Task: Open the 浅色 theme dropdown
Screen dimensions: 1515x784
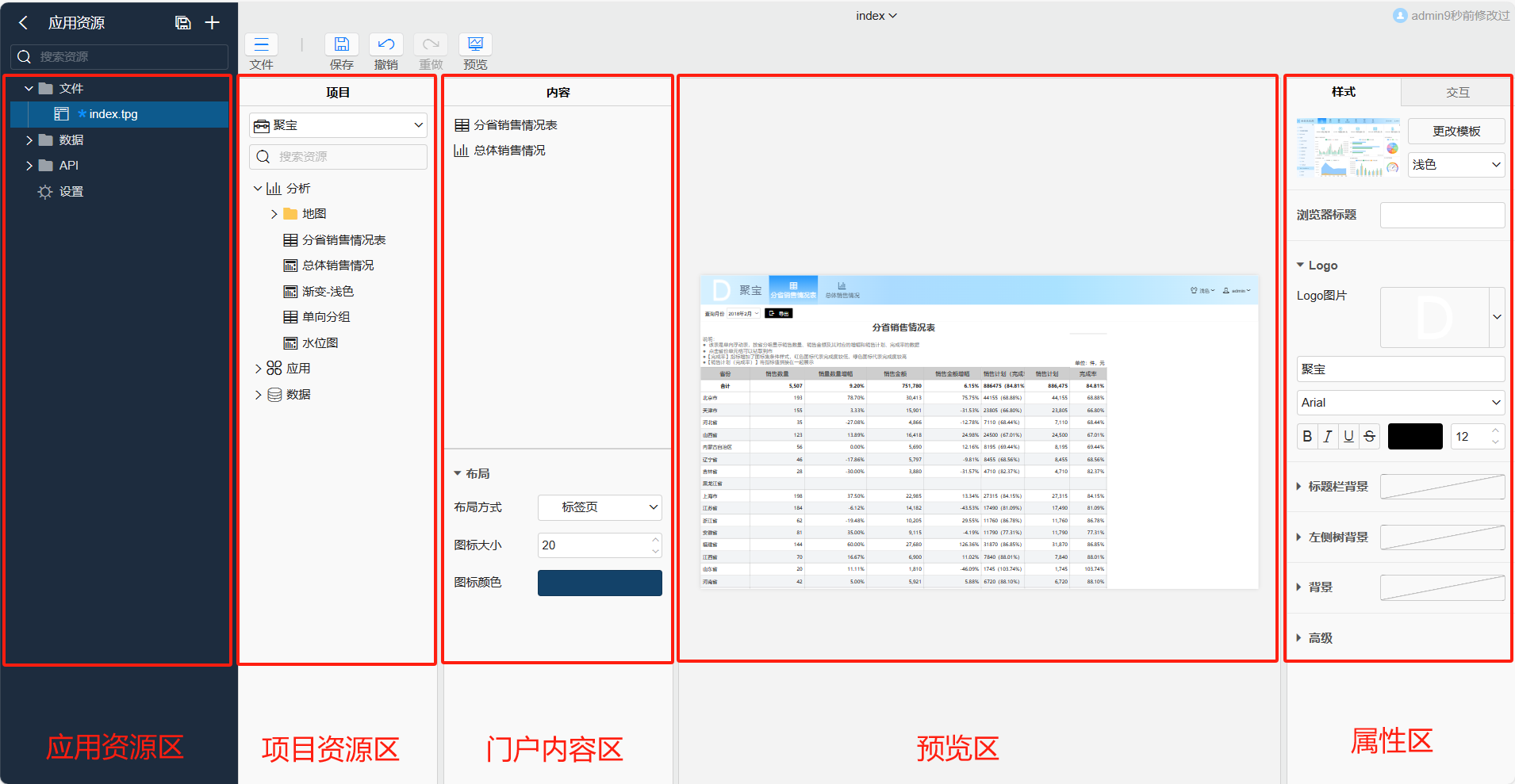Action: pos(1456,165)
